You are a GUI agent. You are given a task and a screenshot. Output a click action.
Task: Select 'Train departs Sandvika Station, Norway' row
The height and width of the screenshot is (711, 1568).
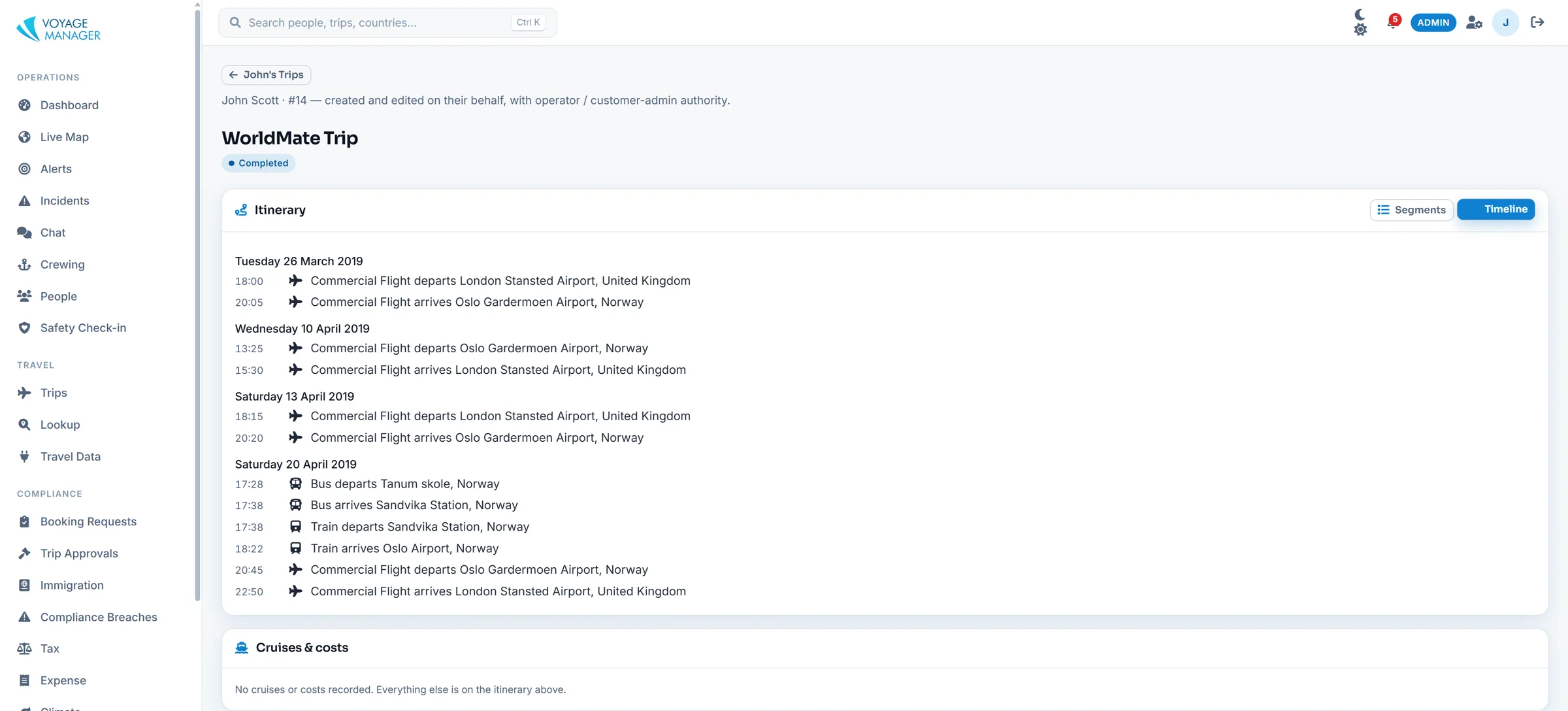(x=382, y=527)
